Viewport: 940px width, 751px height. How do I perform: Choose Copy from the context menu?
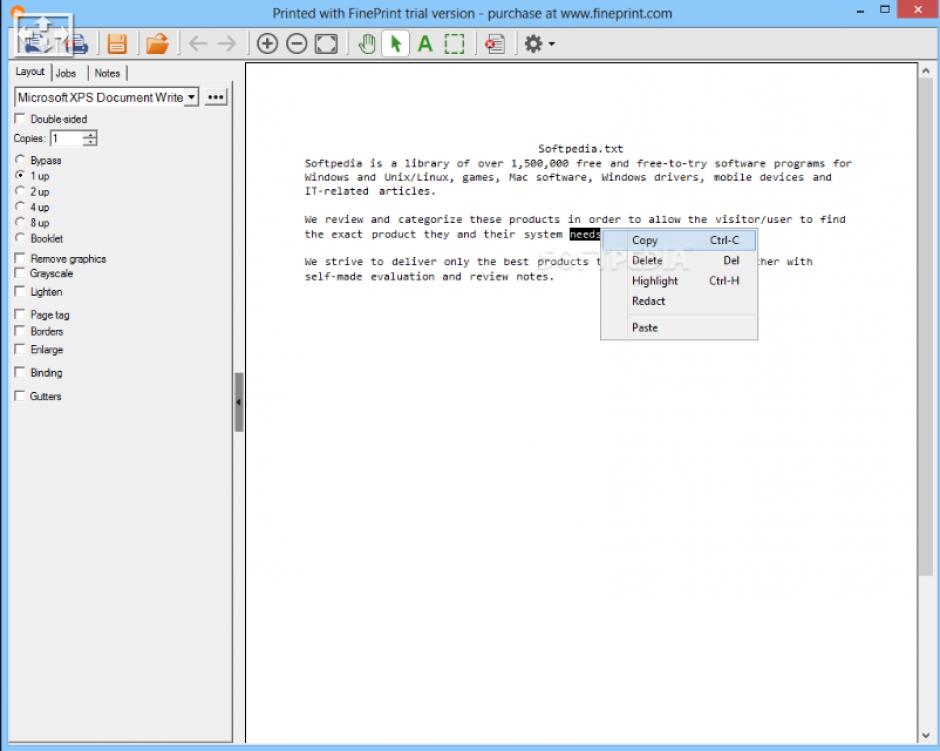coord(679,240)
